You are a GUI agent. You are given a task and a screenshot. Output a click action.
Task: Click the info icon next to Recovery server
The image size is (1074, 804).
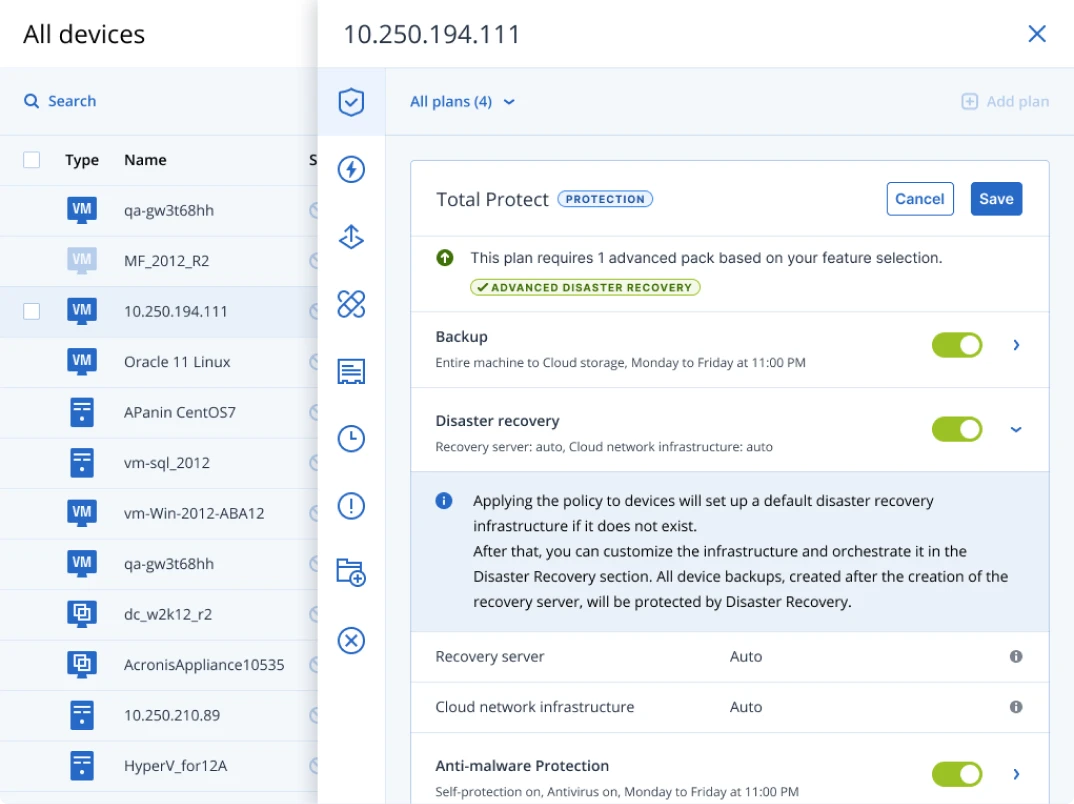point(1016,656)
